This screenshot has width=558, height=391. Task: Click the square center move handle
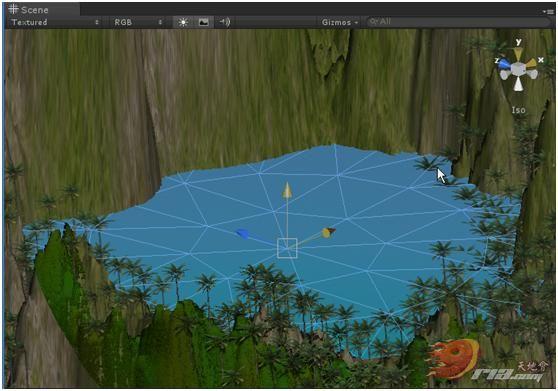click(287, 248)
